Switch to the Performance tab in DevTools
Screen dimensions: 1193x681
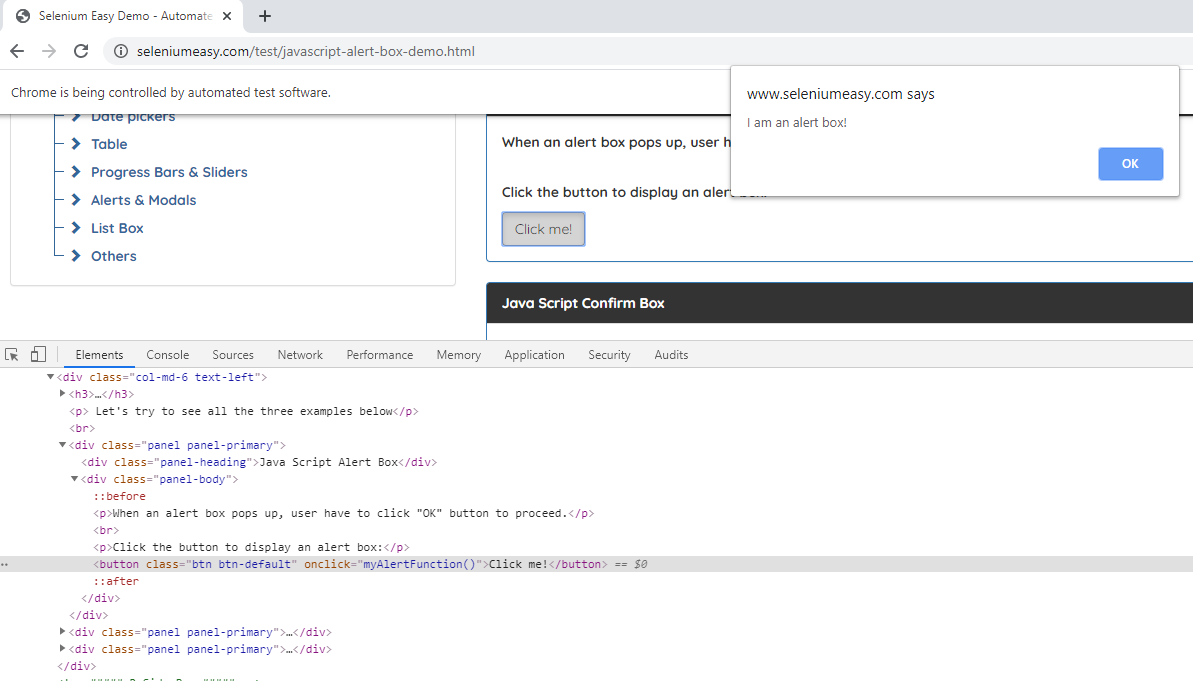coord(380,355)
